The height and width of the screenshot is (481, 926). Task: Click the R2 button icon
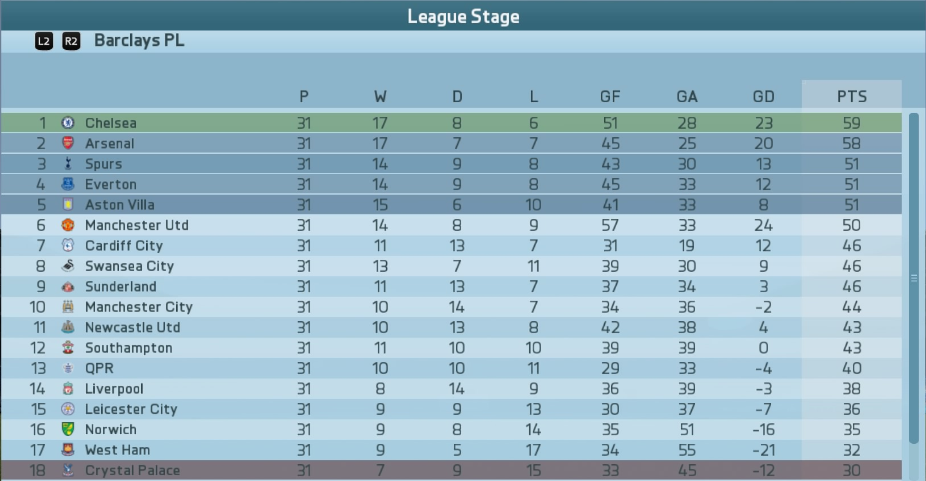tap(71, 41)
